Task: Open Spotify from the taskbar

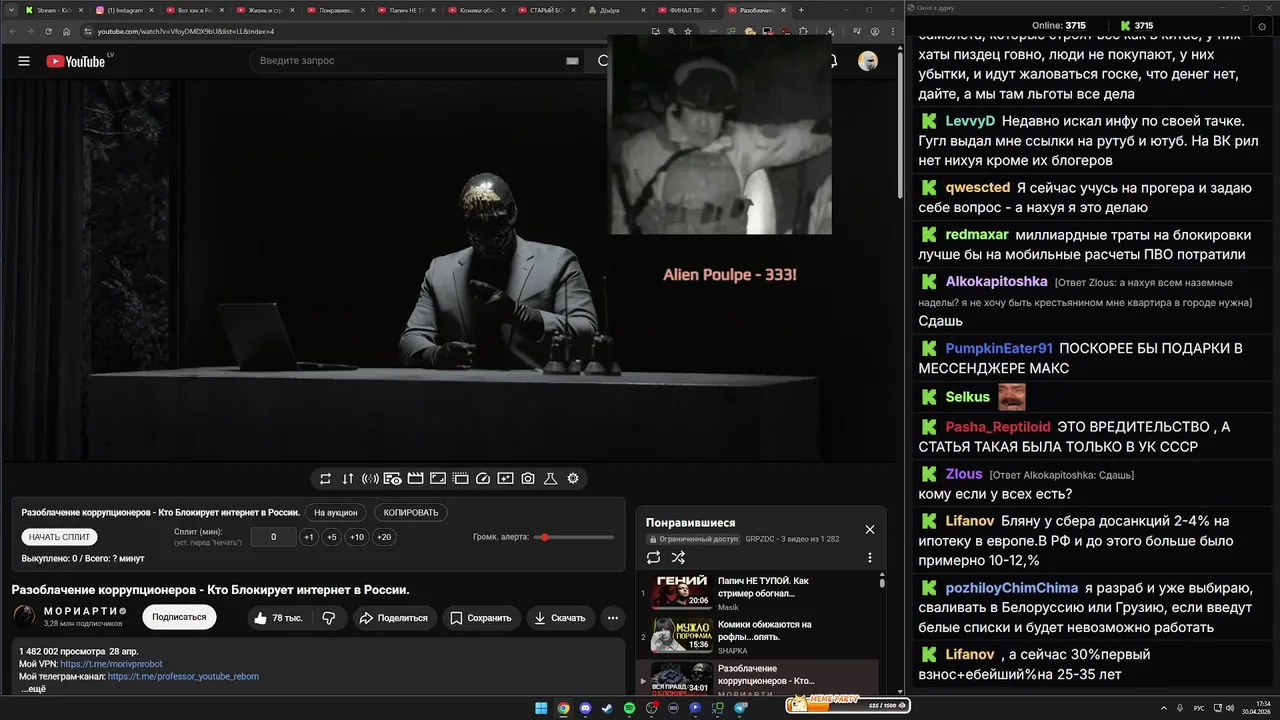Action: pos(629,708)
